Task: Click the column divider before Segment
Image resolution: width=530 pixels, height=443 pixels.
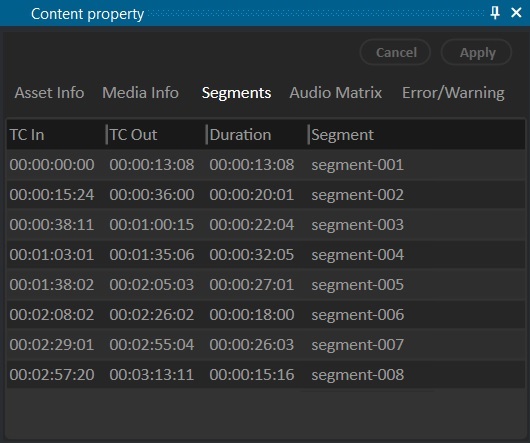Action: tap(308, 134)
